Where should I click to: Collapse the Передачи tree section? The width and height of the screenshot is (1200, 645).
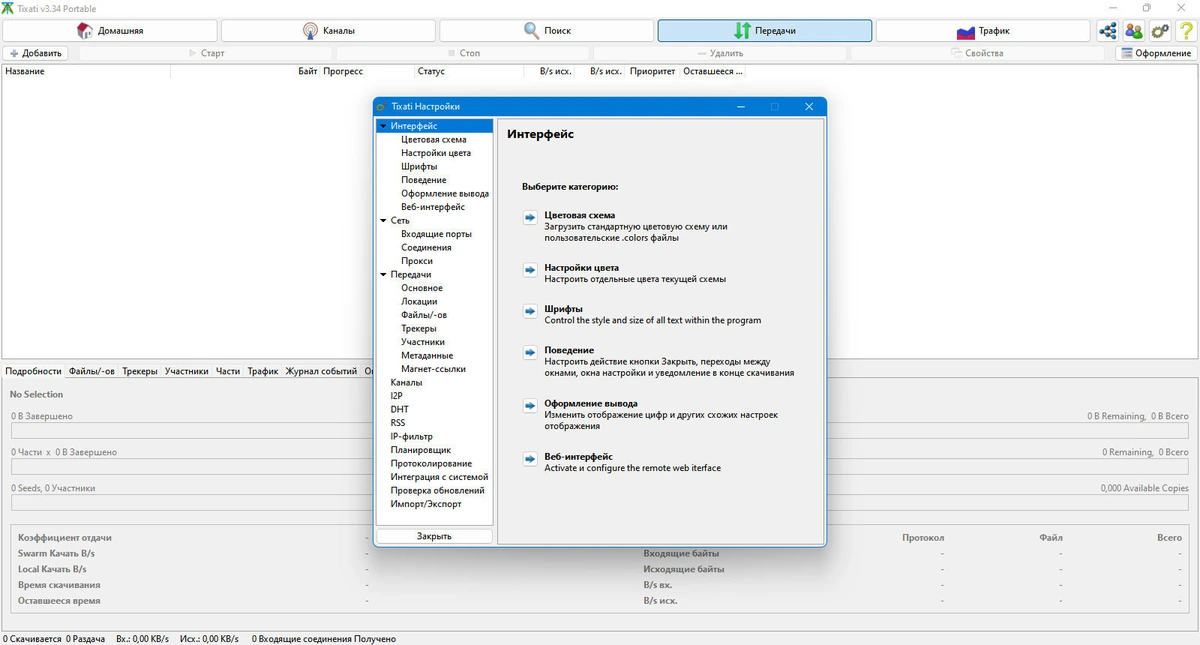[383, 274]
